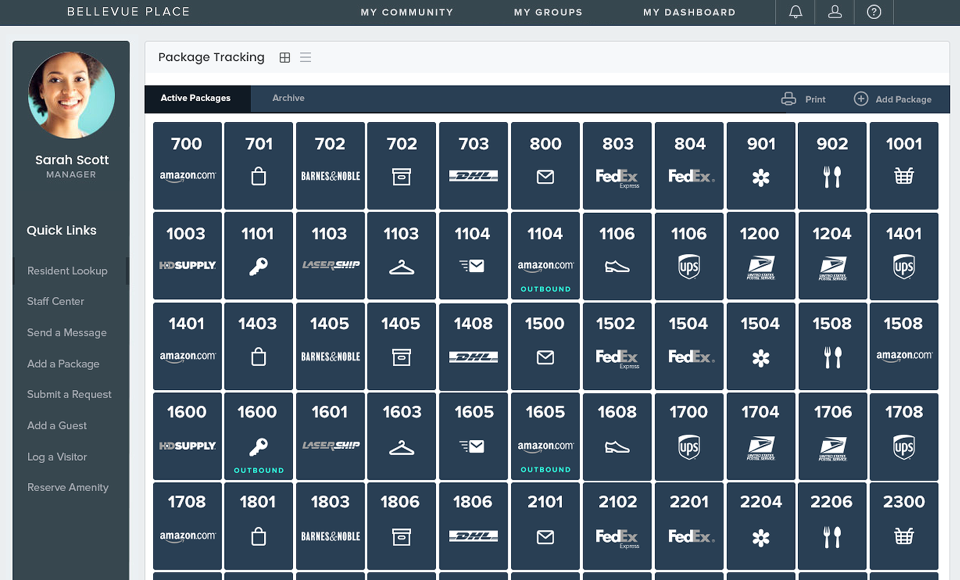The image size is (960, 580).
Task: Switch to grid view icon
Action: (x=285, y=58)
